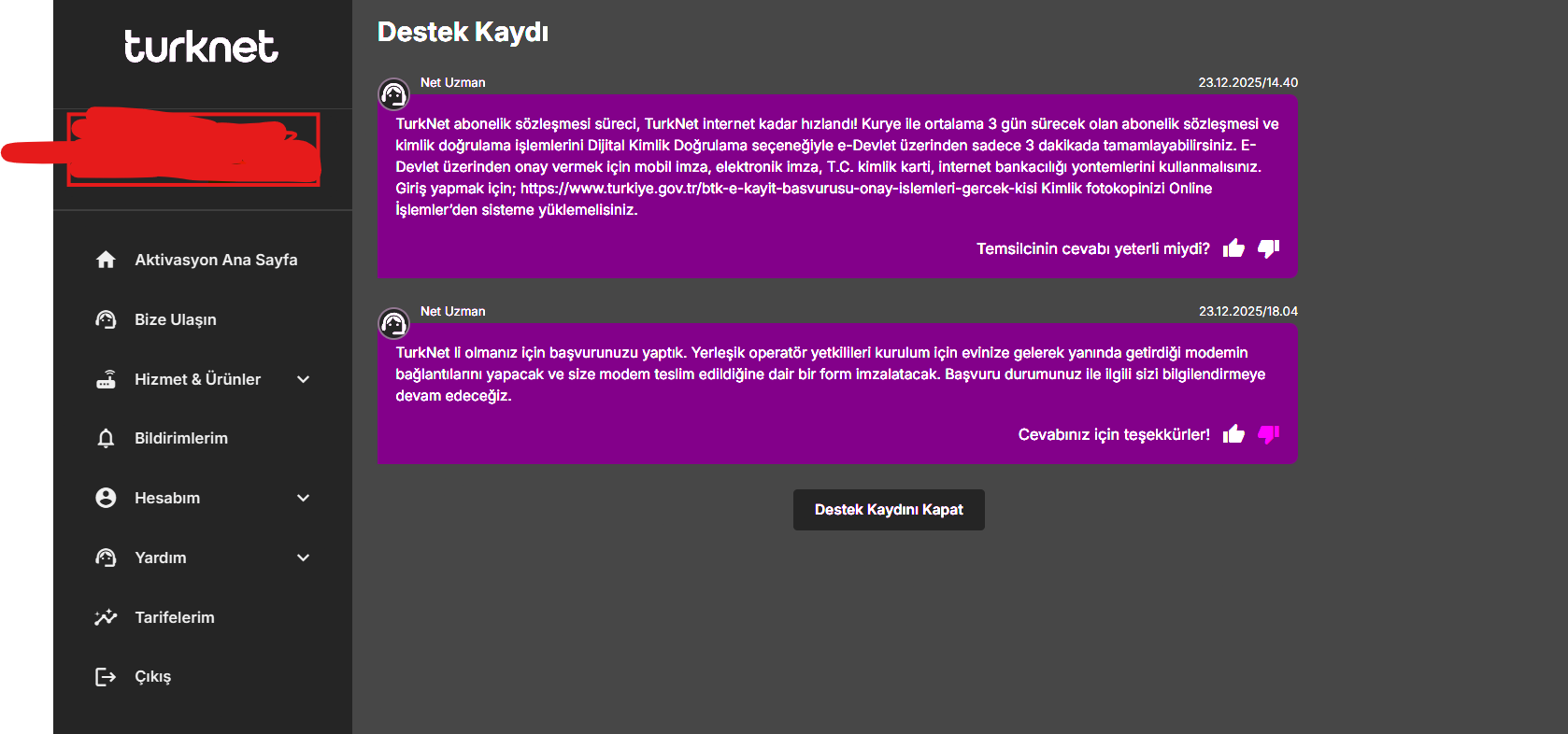1568x734 pixels.
Task: Click the Destek Kaydı page heading
Action: click(463, 32)
